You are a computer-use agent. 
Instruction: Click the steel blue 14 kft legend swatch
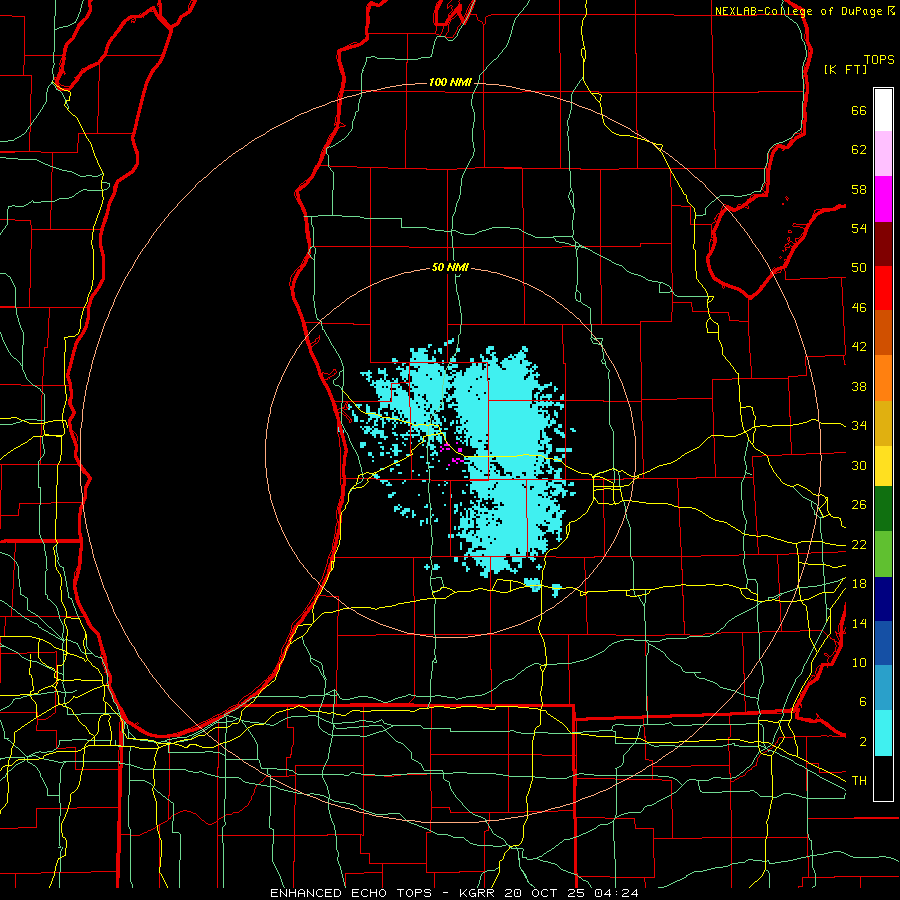(x=883, y=688)
